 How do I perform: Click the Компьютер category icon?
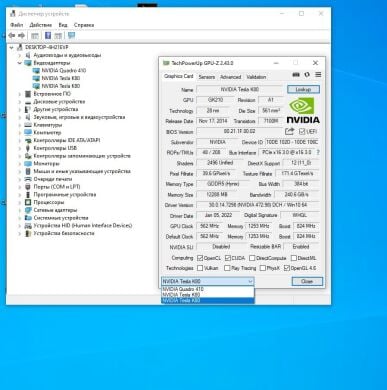[x=28, y=133]
